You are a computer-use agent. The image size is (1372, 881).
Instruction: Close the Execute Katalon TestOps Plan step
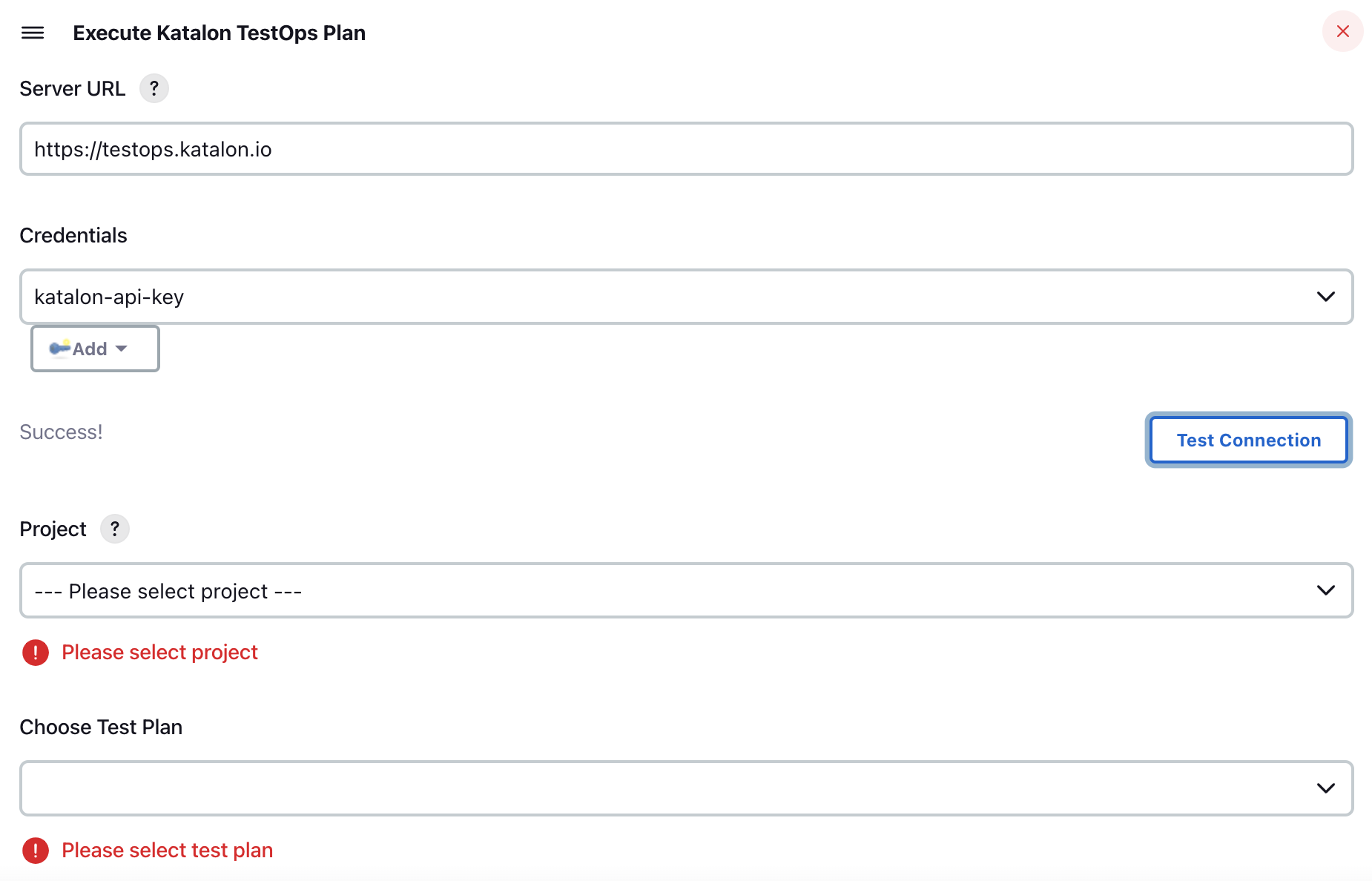pos(1342,31)
